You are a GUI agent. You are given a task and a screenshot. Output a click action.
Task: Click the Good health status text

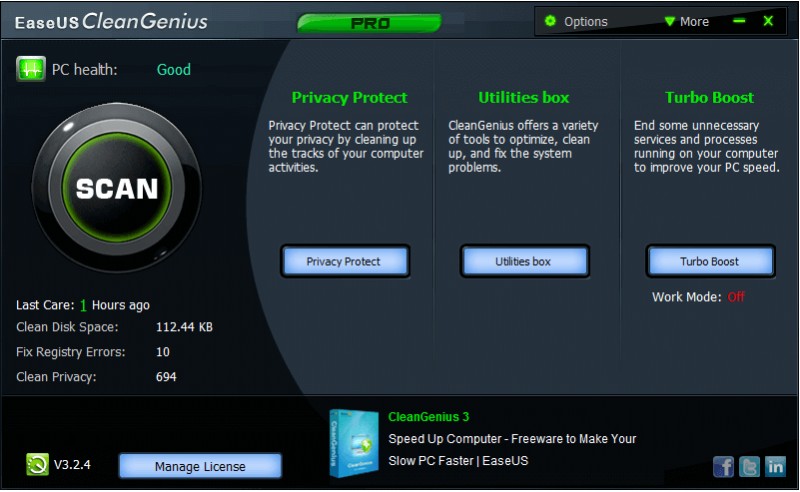click(173, 69)
